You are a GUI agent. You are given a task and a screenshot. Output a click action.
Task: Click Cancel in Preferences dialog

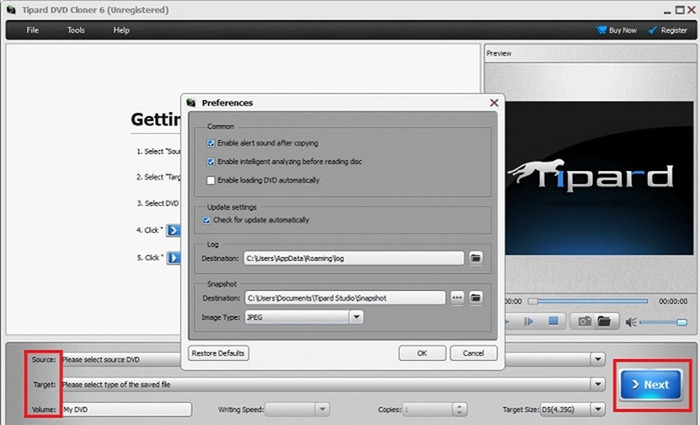tap(473, 353)
